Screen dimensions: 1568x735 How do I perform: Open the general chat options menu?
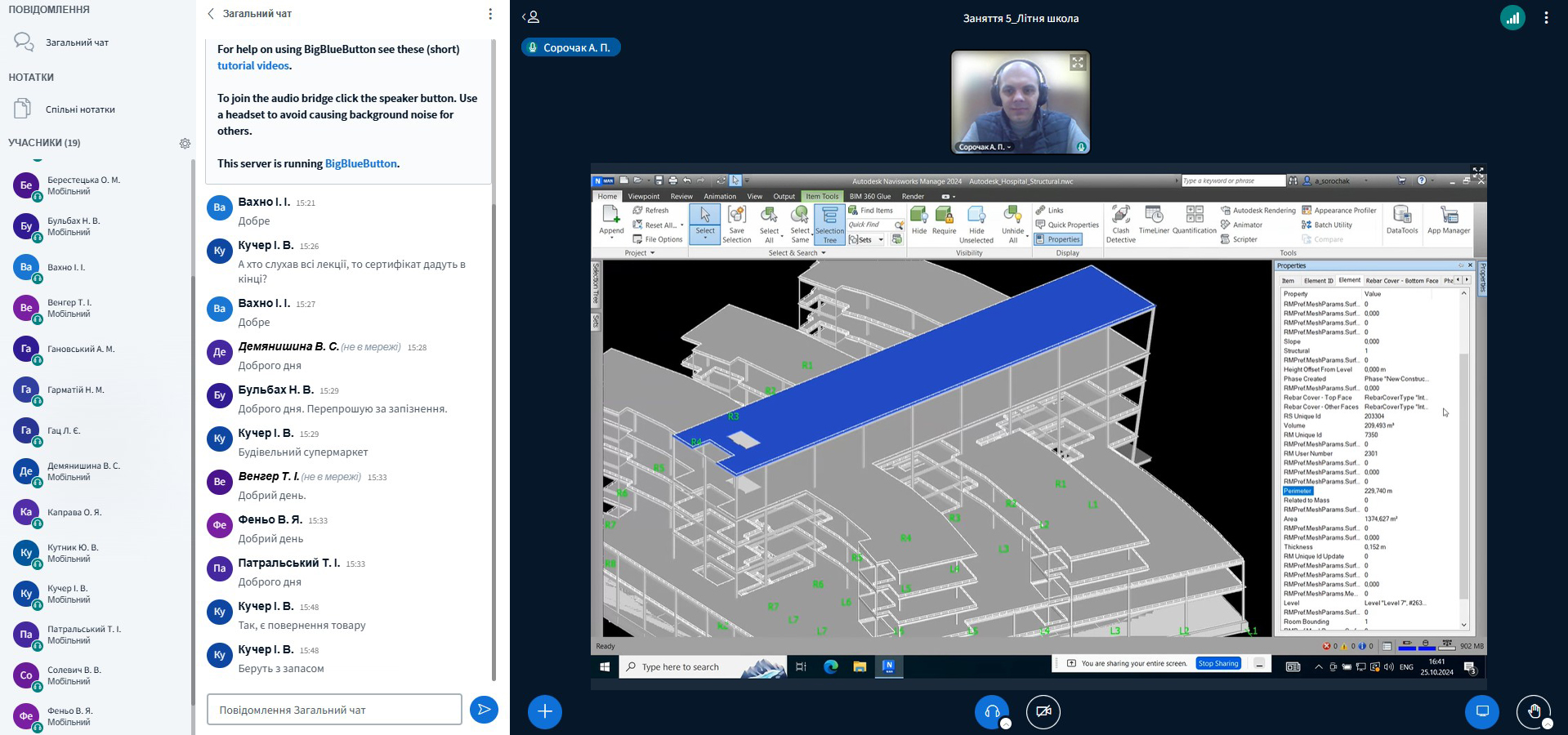tap(490, 14)
